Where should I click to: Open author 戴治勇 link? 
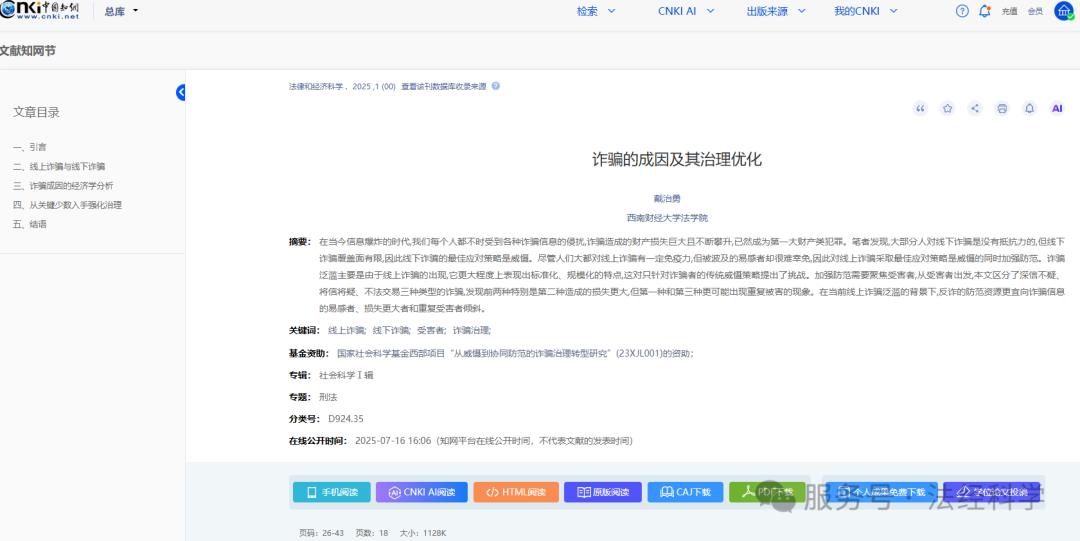pyautogui.click(x=667, y=198)
